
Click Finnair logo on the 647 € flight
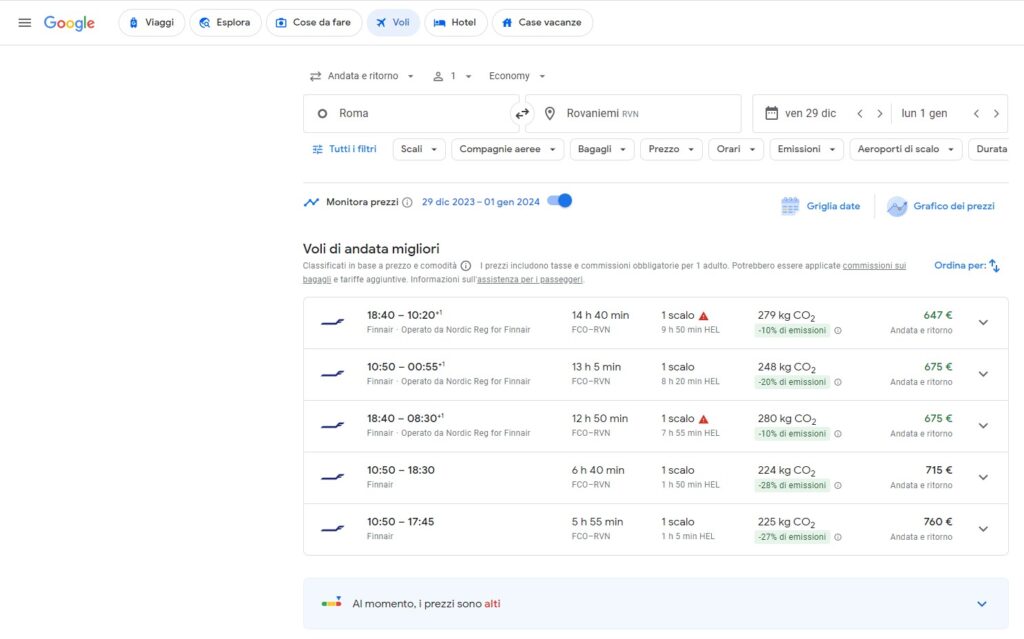point(332,322)
